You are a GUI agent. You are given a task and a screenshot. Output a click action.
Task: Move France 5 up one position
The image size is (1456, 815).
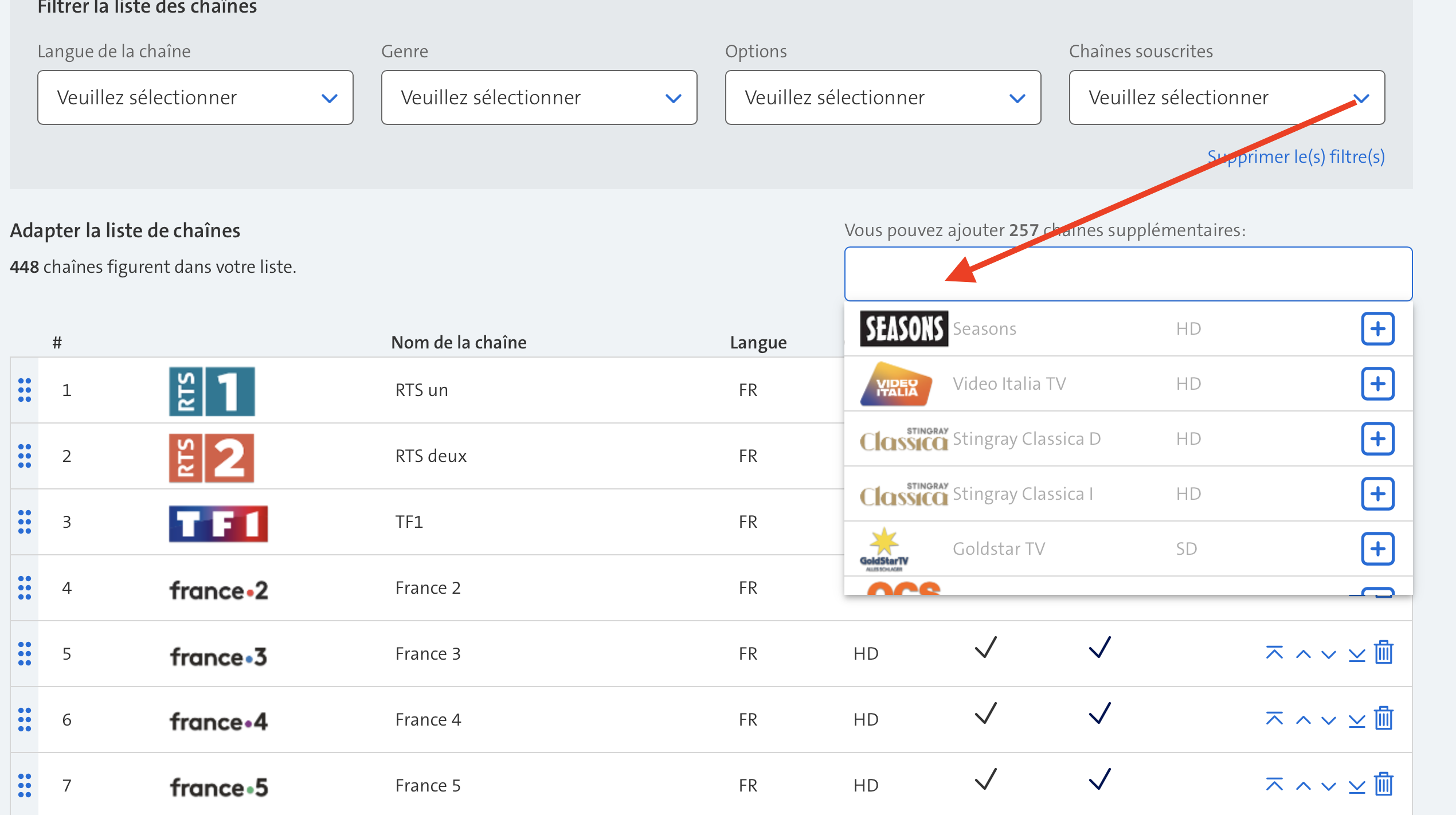pyautogui.click(x=1303, y=785)
